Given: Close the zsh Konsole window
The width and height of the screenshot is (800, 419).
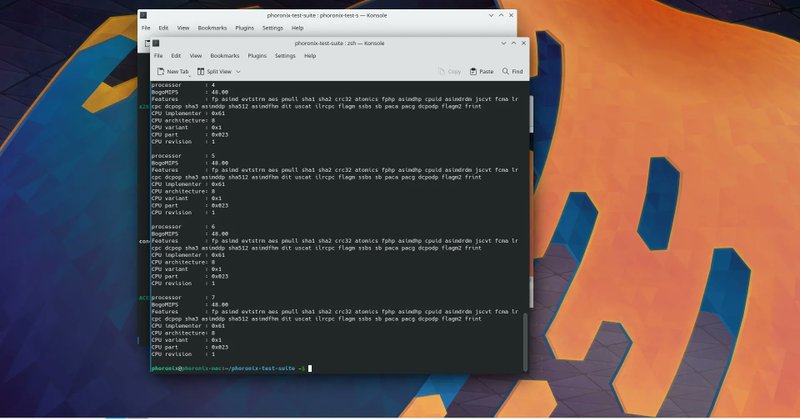Looking at the screenshot, I should pyautogui.click(x=523, y=43).
